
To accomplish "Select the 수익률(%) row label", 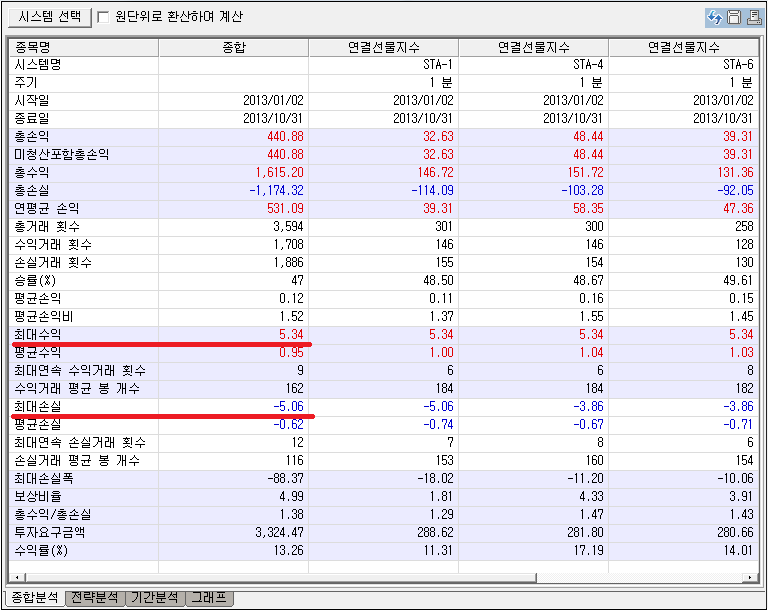I will tap(40, 551).
